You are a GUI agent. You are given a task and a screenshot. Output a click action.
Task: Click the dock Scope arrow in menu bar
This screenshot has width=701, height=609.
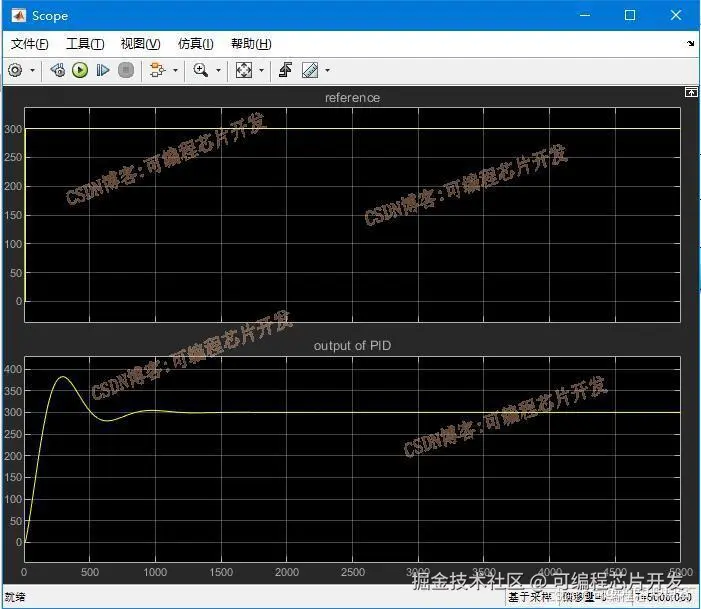[691, 43]
